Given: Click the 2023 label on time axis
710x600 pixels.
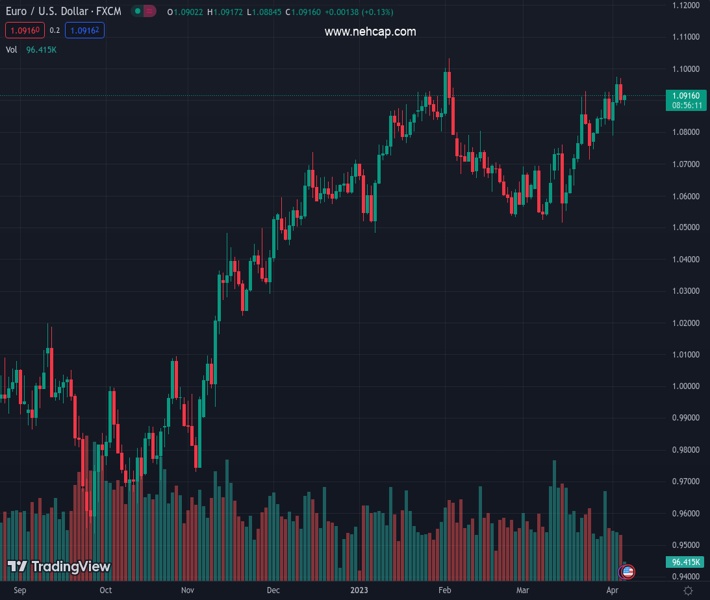Looking at the screenshot, I should [x=359, y=591].
